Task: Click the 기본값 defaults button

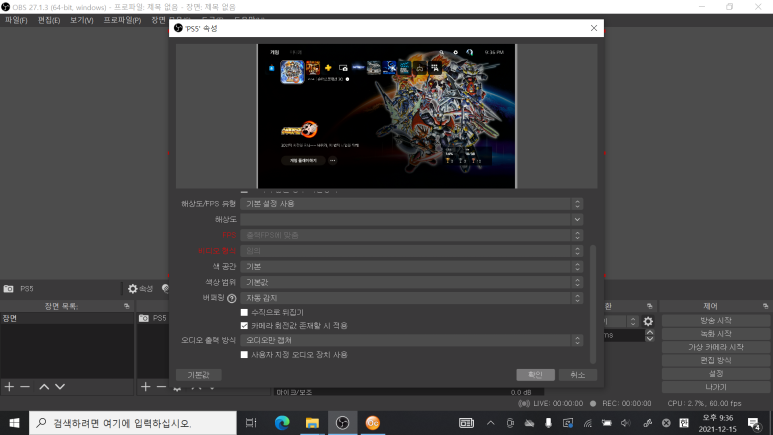Action: [198, 375]
